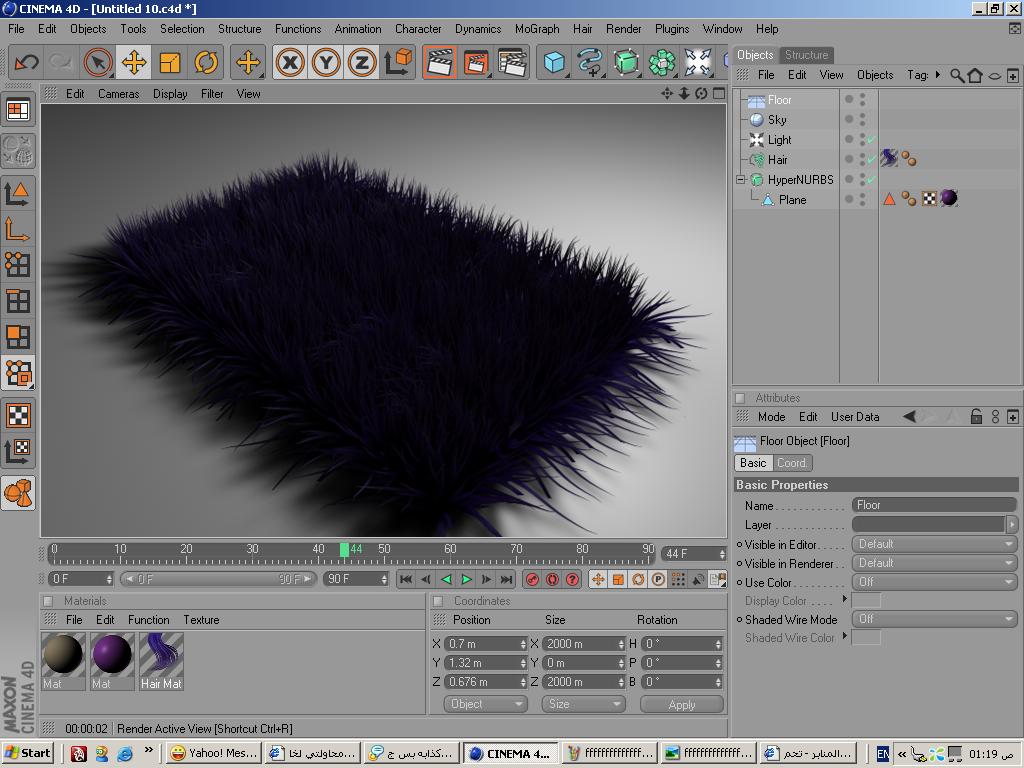Toggle autokeying button
Viewport: 1024px width, 768px height.
click(x=552, y=579)
